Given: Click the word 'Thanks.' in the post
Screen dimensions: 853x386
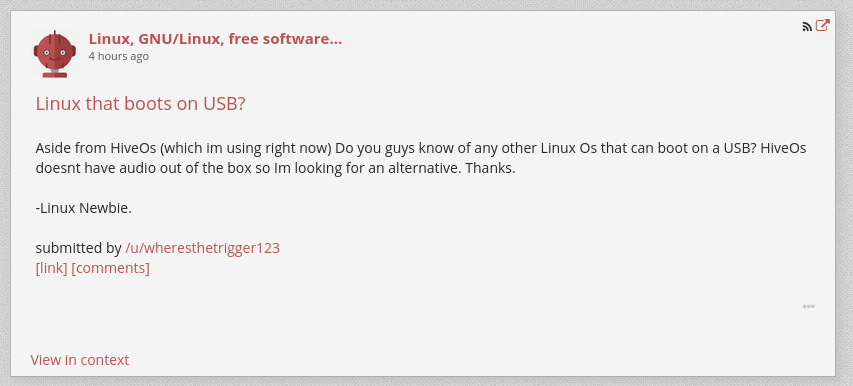Looking at the screenshot, I should pyautogui.click(x=490, y=169).
